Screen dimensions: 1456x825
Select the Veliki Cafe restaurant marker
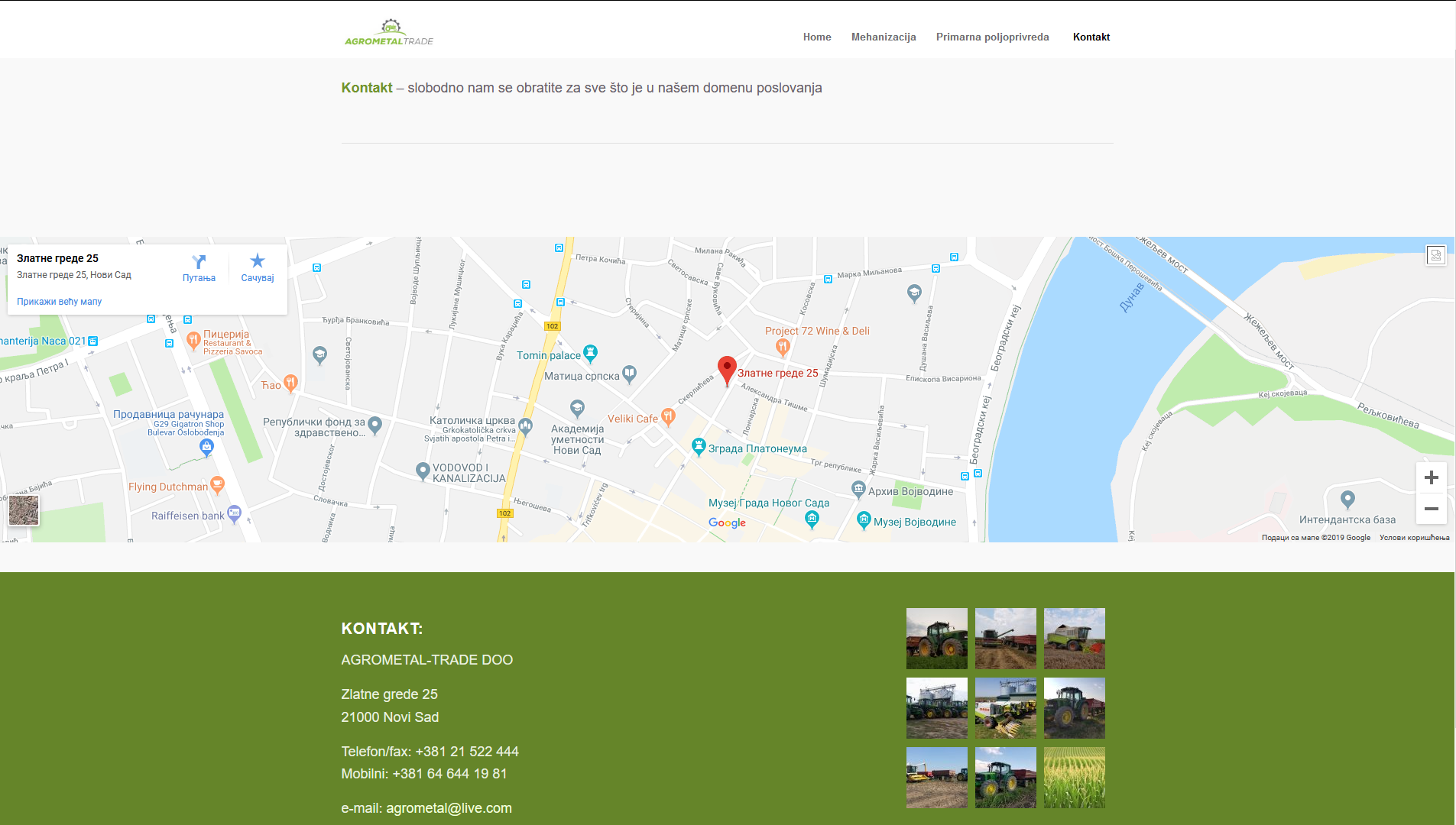(668, 416)
